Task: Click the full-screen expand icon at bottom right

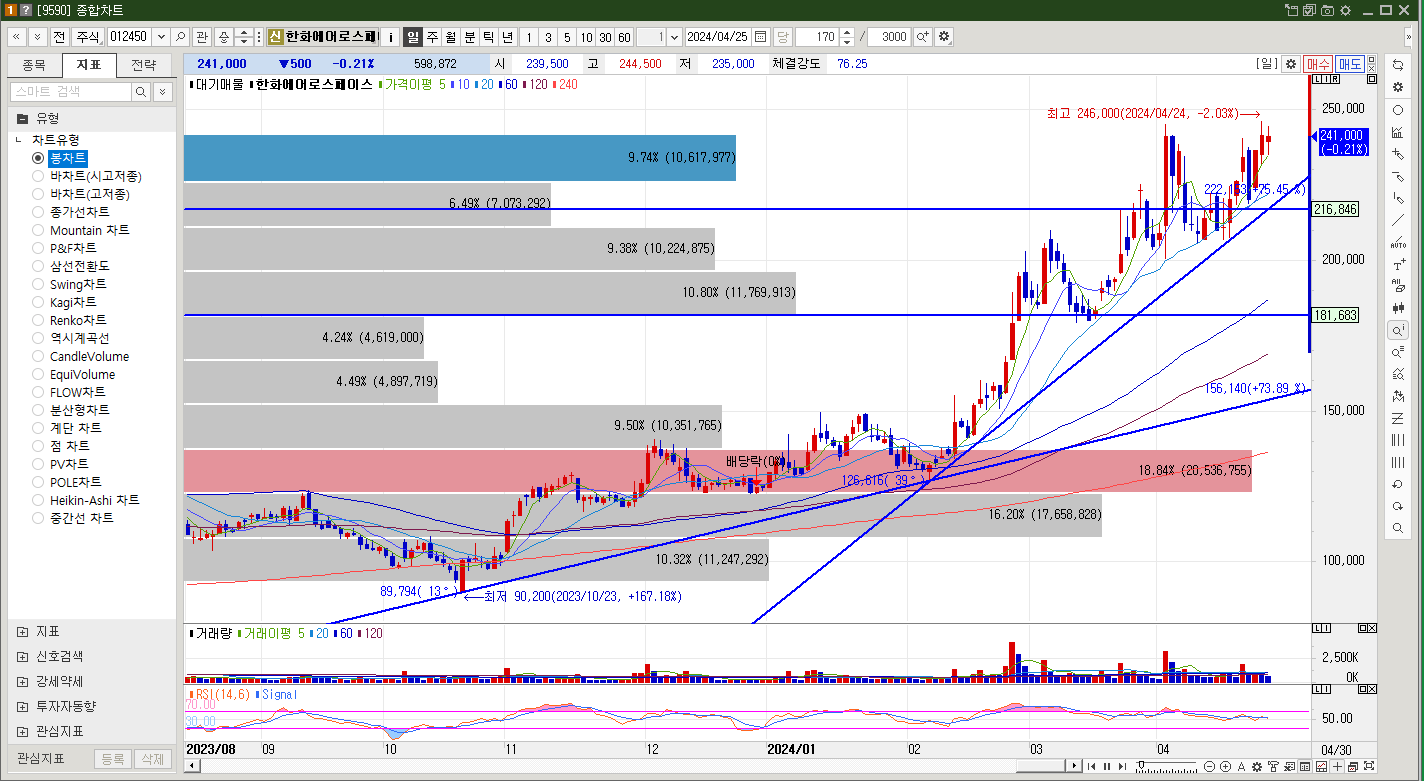Action: click(x=1369, y=767)
